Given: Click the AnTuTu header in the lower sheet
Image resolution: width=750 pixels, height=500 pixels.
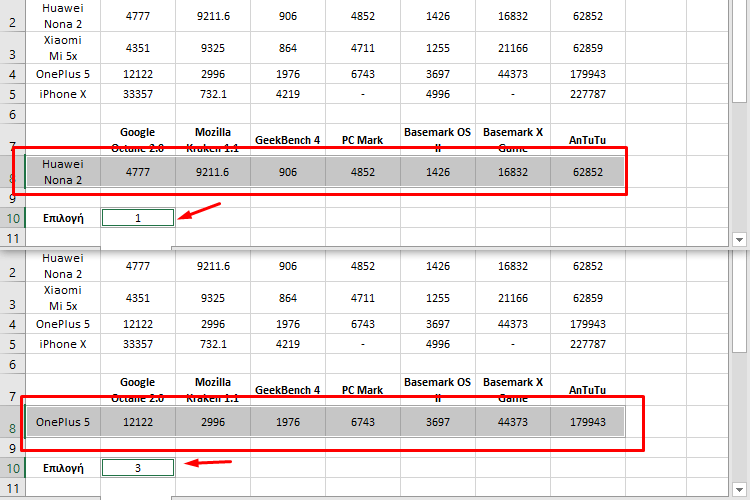Looking at the screenshot, I should pyautogui.click(x=587, y=390).
